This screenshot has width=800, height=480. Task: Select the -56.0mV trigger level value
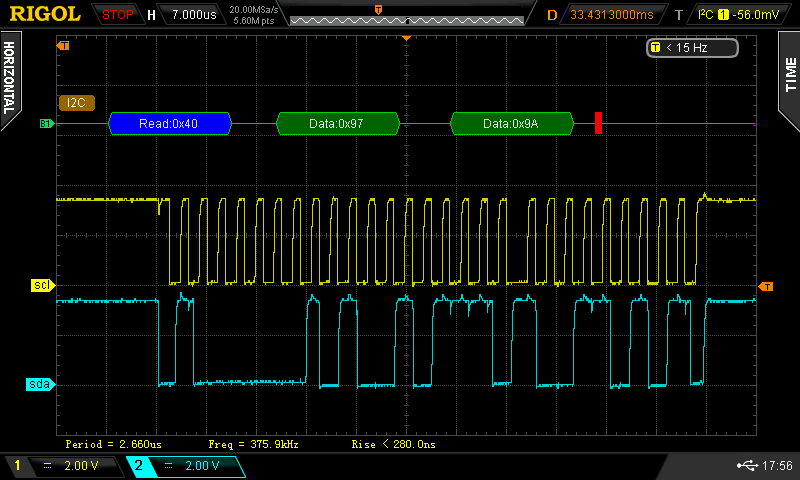click(755, 15)
